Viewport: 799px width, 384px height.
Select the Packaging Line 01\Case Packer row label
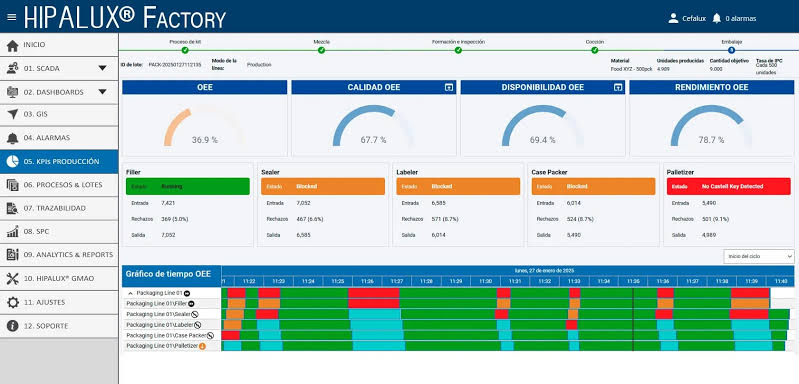click(166, 336)
